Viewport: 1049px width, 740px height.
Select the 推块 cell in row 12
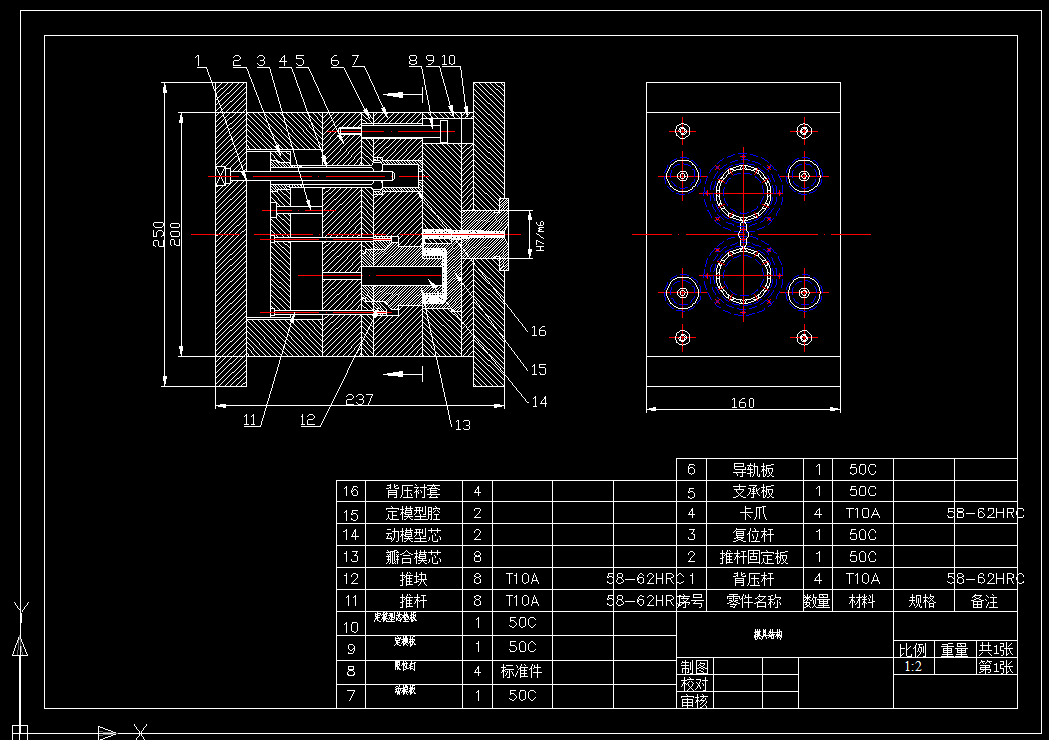tap(413, 579)
